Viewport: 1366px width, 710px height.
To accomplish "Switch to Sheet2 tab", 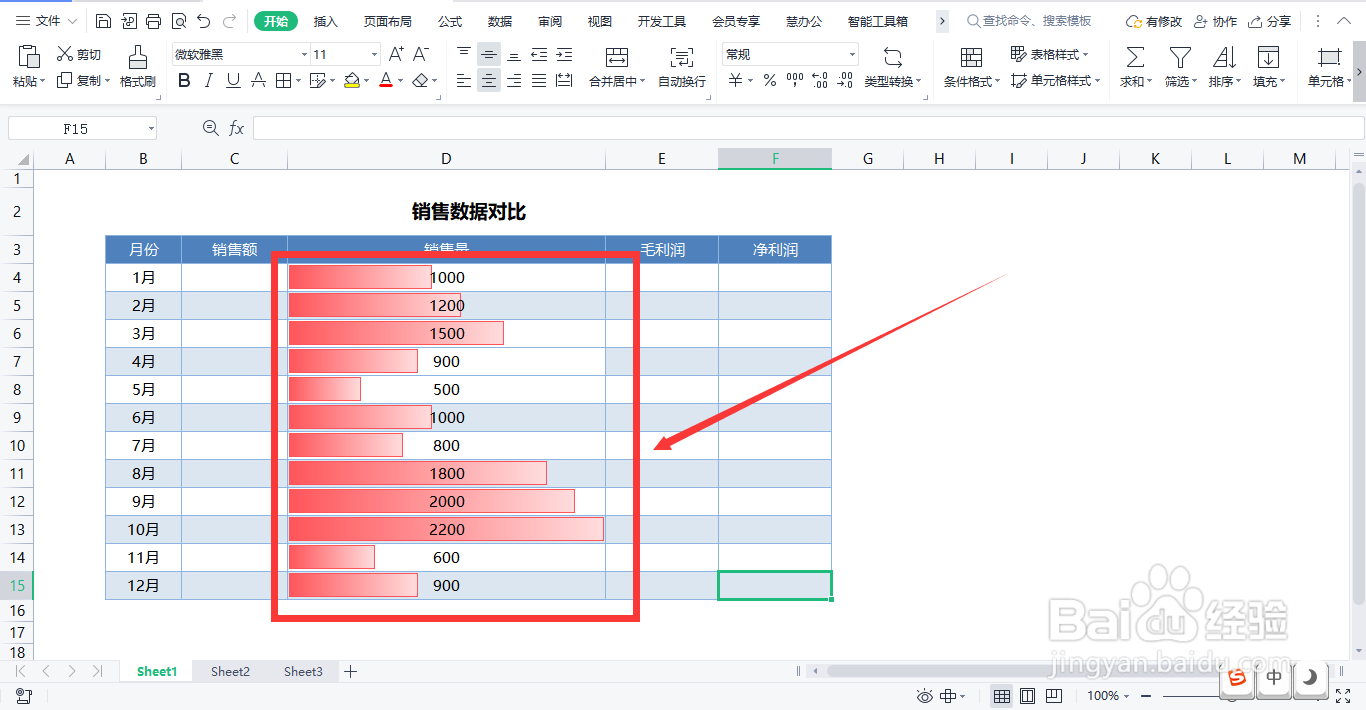I will (x=230, y=672).
